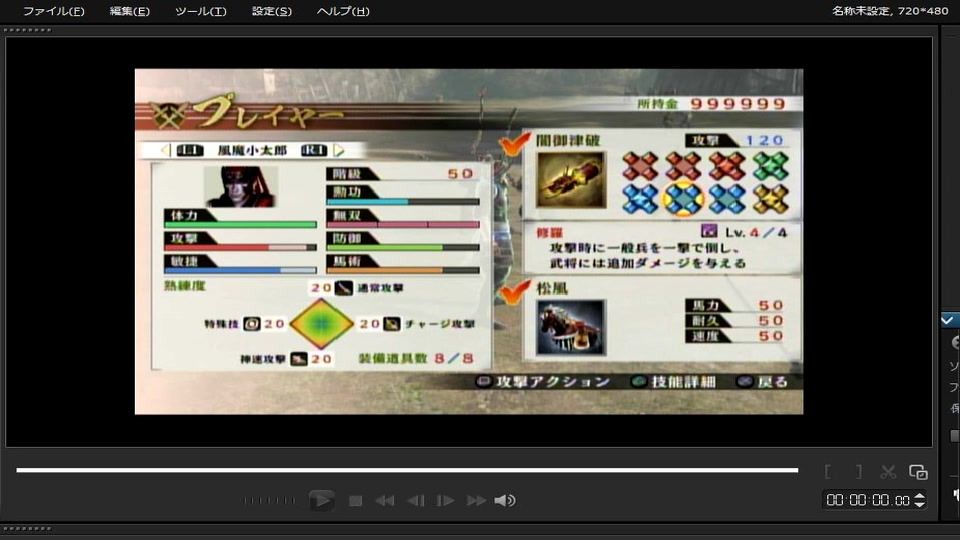Jump to the end with fast-forward icon

[x=476, y=501]
